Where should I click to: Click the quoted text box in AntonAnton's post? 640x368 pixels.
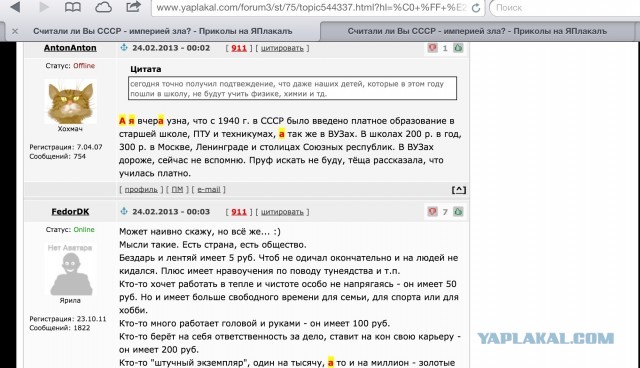pyautogui.click(x=292, y=88)
